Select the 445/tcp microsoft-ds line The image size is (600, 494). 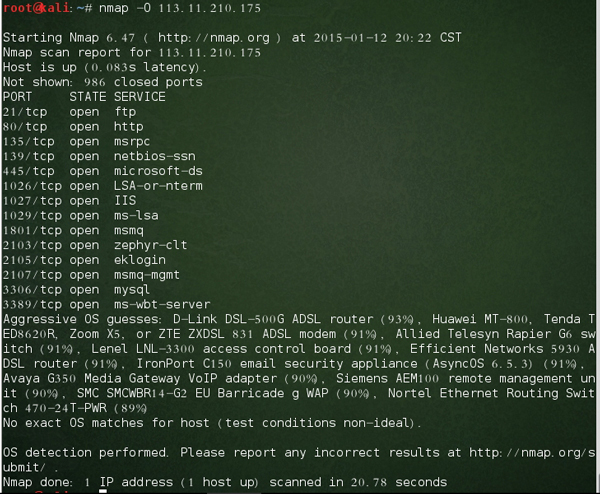[103, 171]
